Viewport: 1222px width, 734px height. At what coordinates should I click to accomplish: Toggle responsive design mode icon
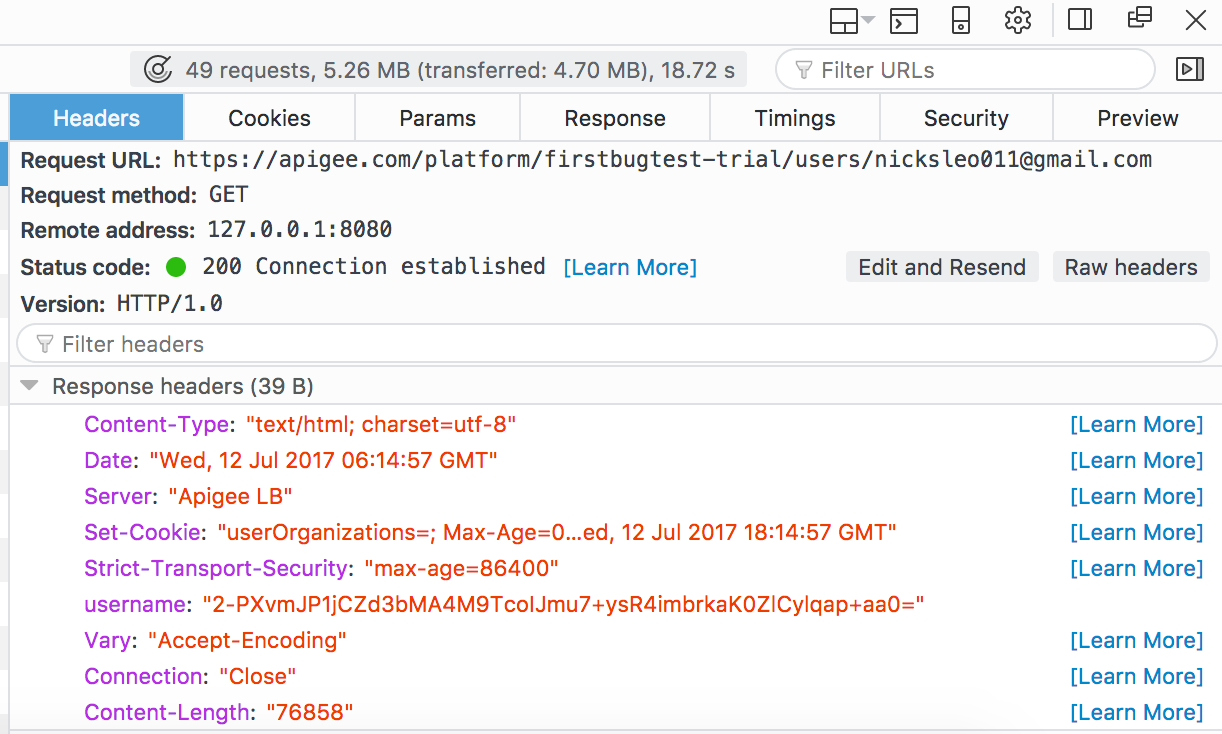pyautogui.click(x=961, y=20)
